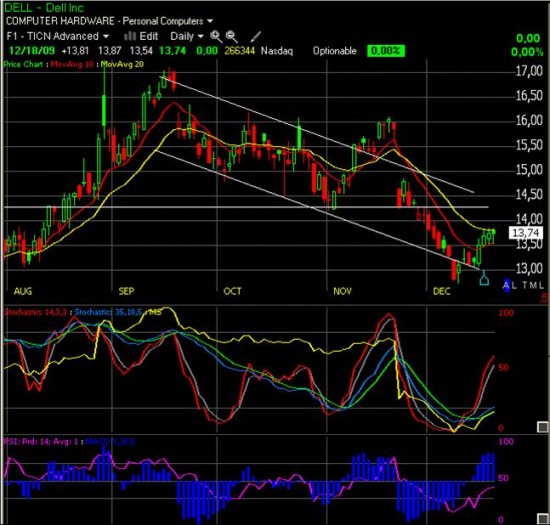The height and width of the screenshot is (525, 550).
Task: Click the gray square at the RSI pane corner
Action: (x=543, y=518)
